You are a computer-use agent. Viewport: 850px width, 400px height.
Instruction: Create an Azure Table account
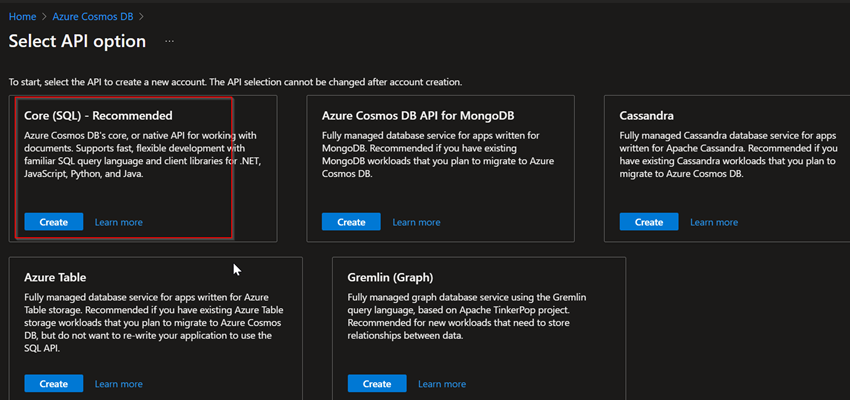(x=54, y=383)
